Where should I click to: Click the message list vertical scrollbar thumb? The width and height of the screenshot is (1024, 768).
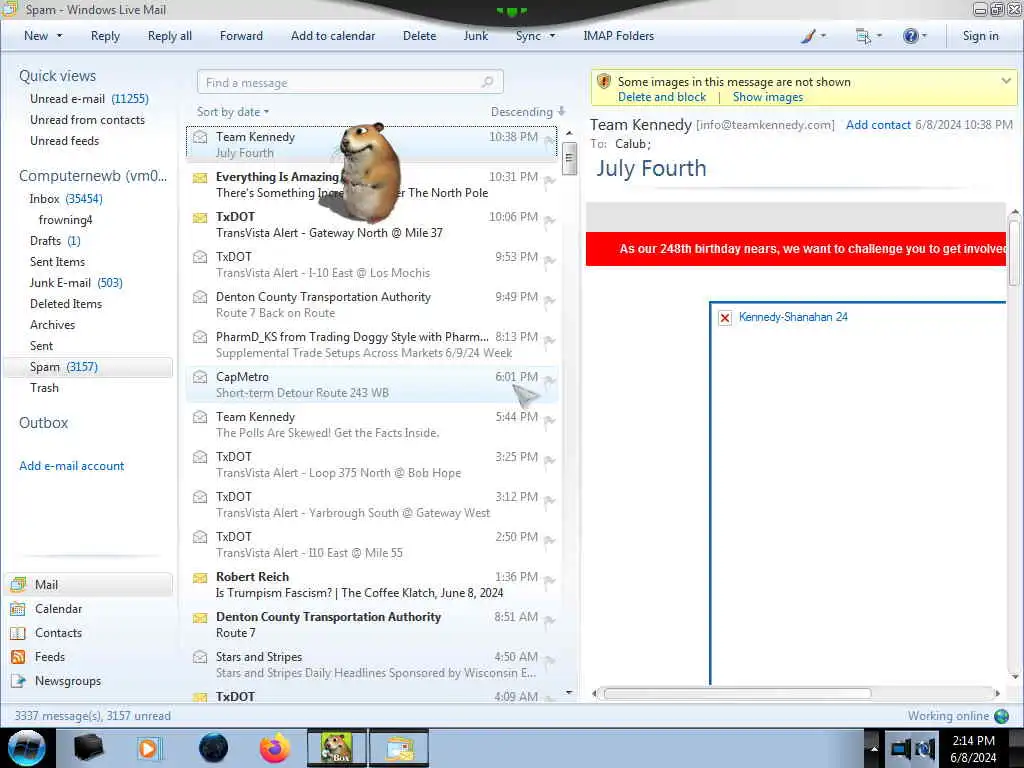point(569,157)
